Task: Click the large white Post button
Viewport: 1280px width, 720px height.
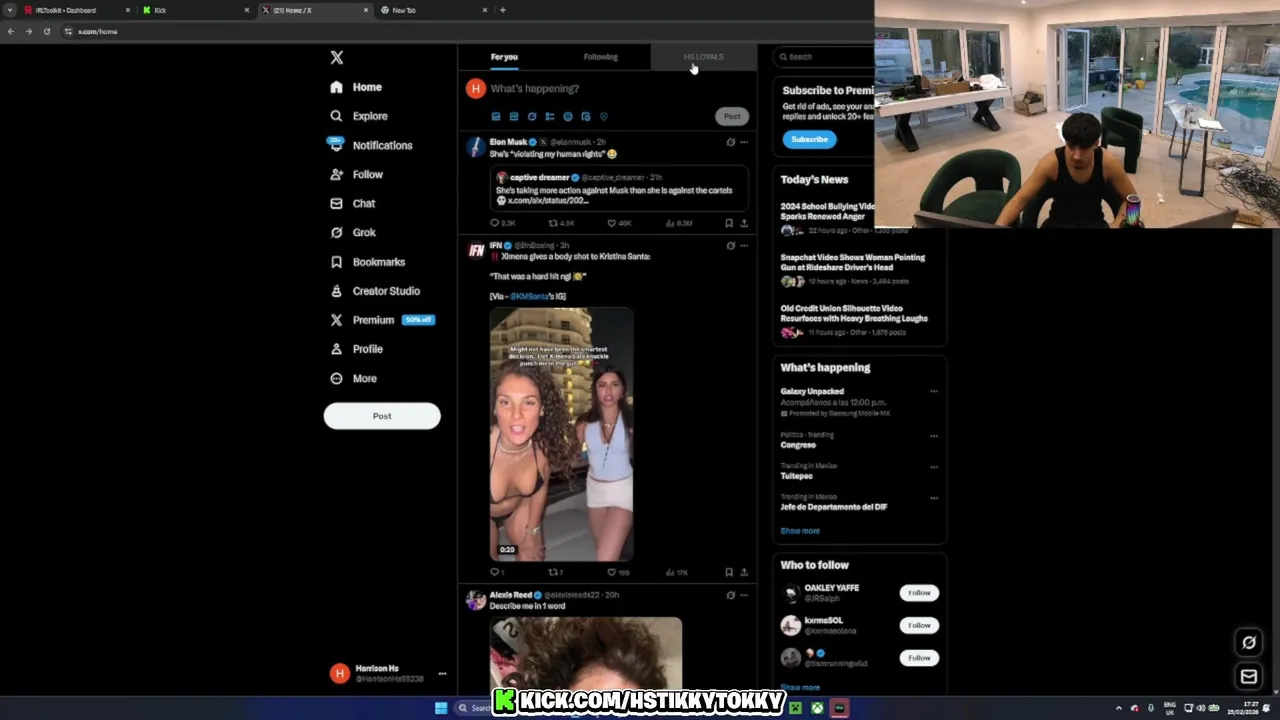Action: pyautogui.click(x=382, y=416)
